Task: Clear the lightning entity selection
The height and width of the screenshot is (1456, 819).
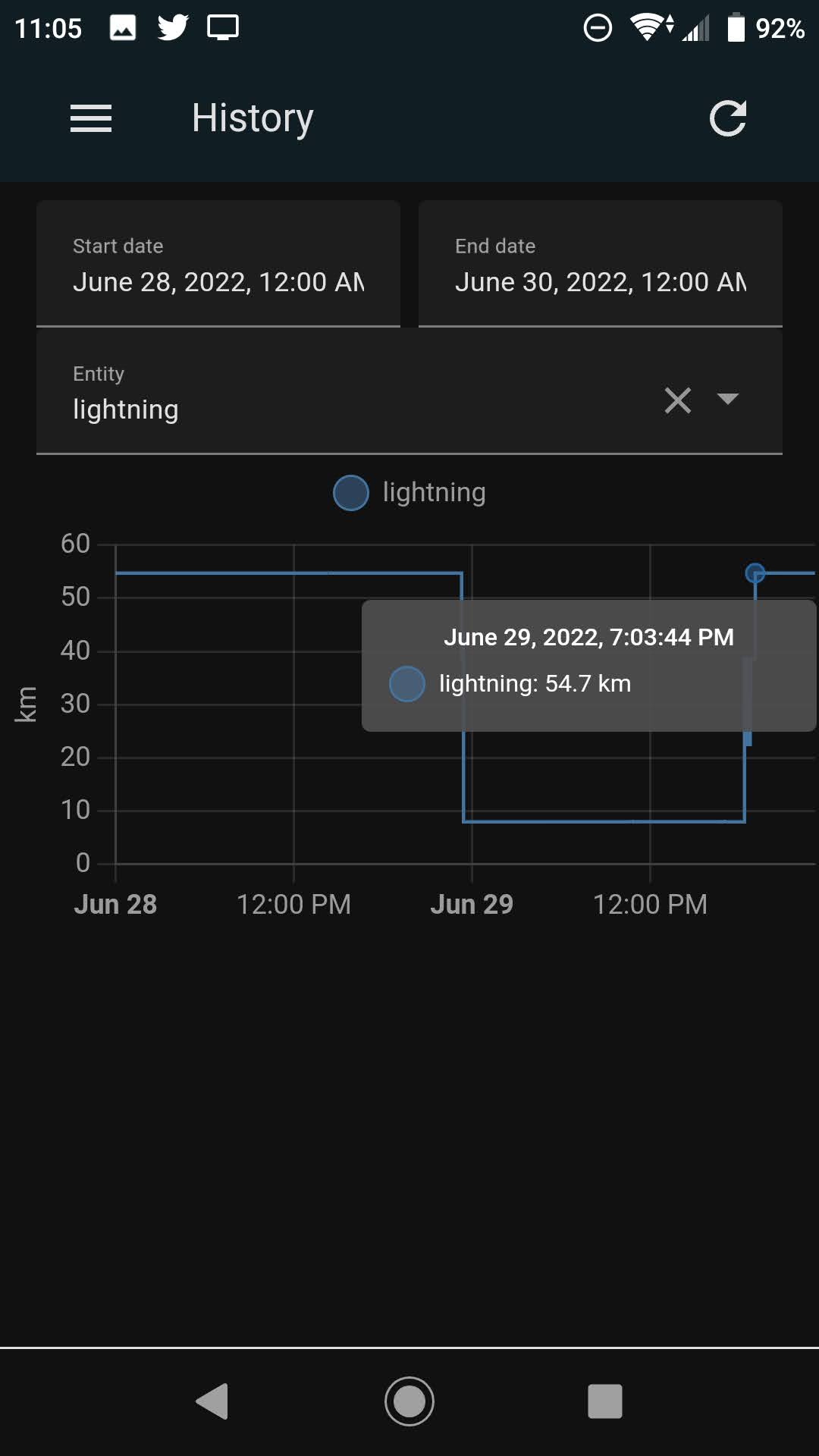Action: (677, 400)
